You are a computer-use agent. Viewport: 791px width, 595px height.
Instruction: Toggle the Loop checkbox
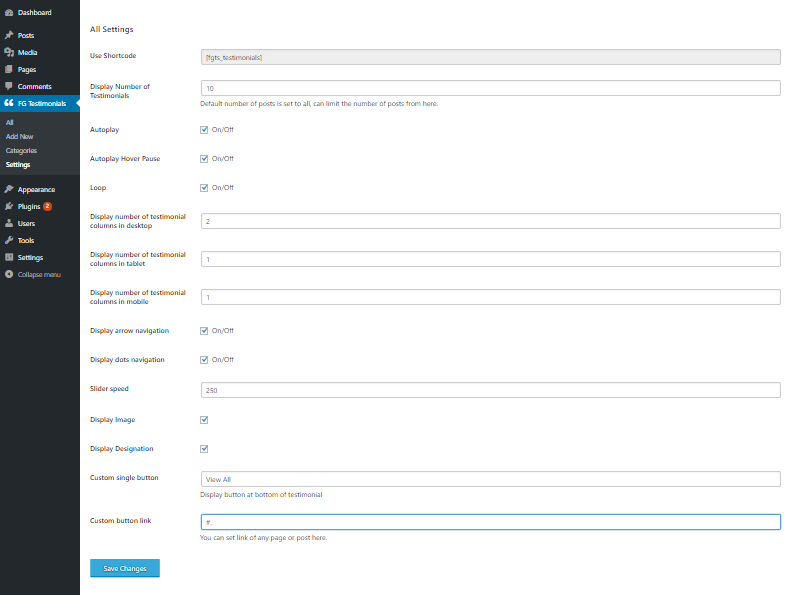point(204,187)
